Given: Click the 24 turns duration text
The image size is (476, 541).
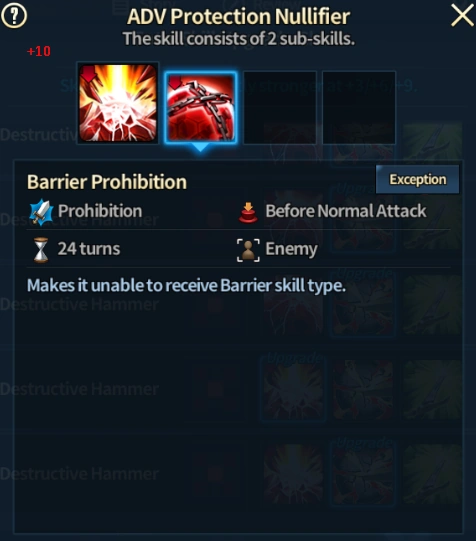Looking at the screenshot, I should [x=89, y=249].
